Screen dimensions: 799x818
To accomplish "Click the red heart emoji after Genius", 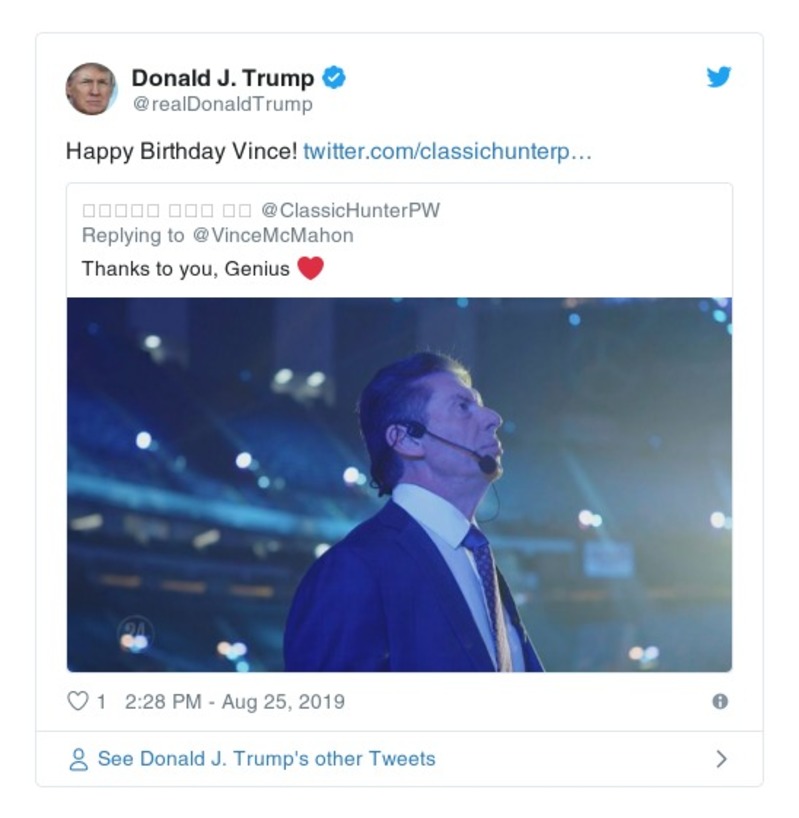I will tap(311, 266).
